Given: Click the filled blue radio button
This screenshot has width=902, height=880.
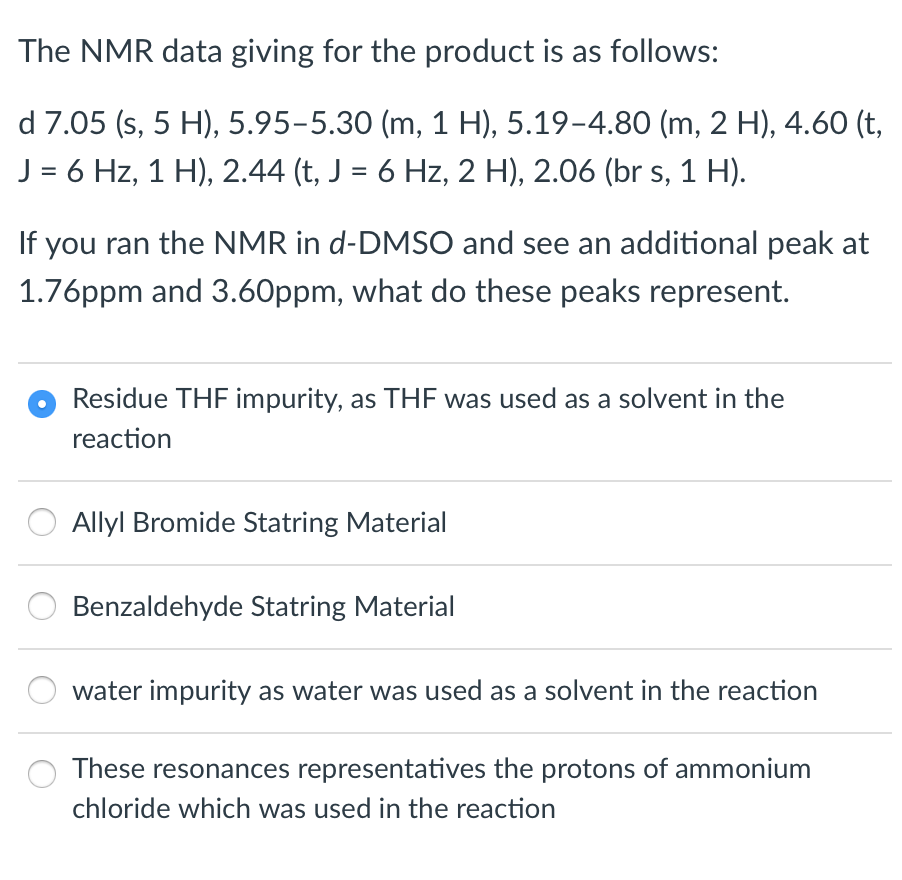Looking at the screenshot, I should (41, 403).
